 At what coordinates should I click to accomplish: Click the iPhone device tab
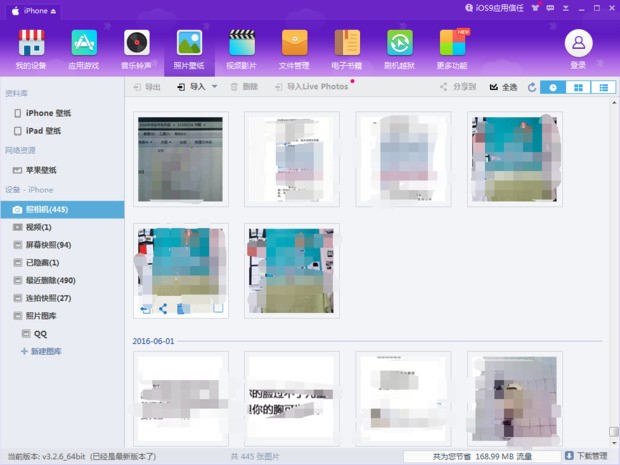coord(33,11)
